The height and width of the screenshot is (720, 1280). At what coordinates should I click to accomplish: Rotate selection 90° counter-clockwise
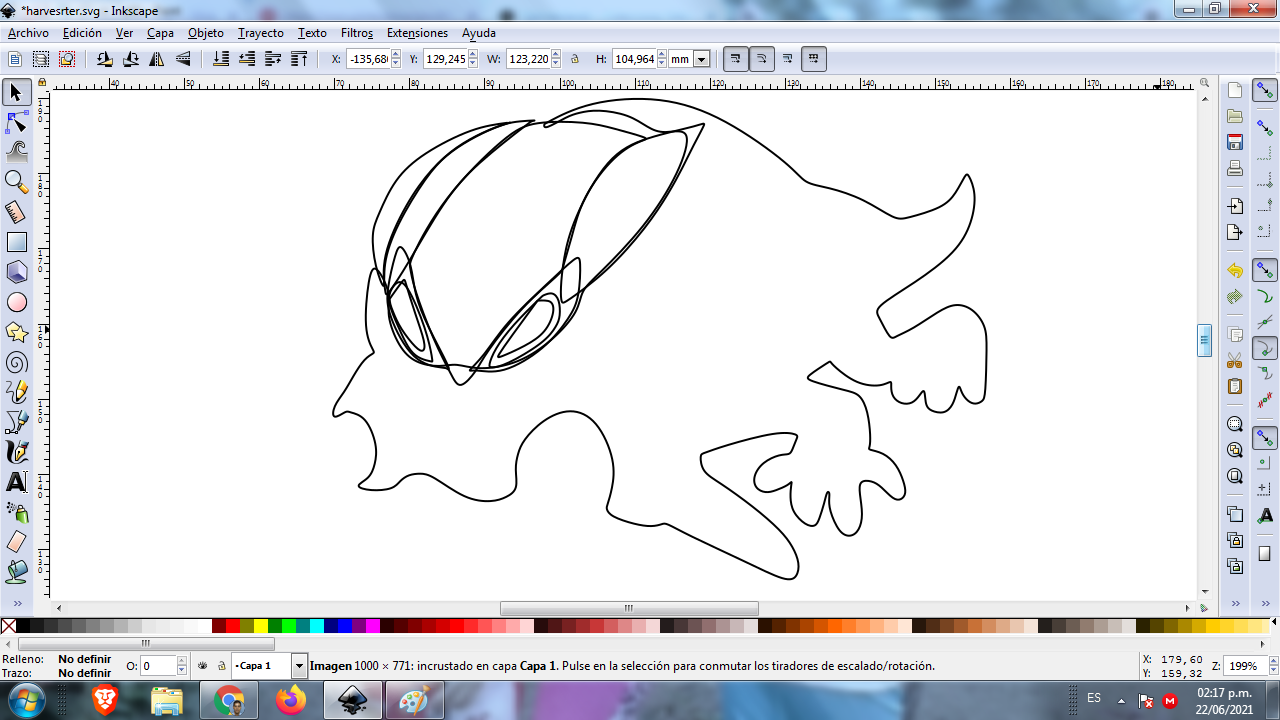coord(104,59)
